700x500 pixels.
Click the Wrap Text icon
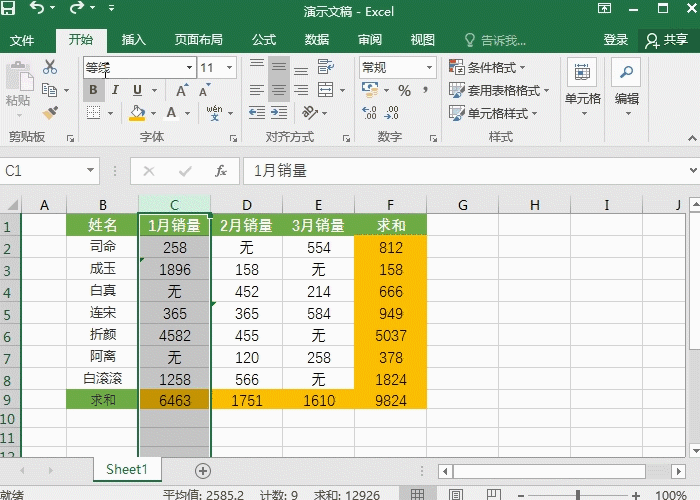(x=326, y=67)
